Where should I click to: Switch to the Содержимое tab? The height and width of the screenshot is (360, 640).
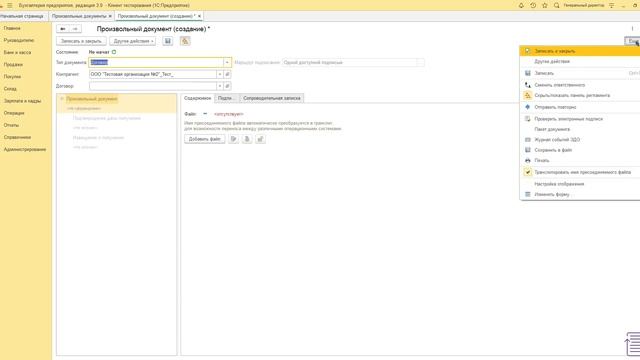tap(198, 98)
